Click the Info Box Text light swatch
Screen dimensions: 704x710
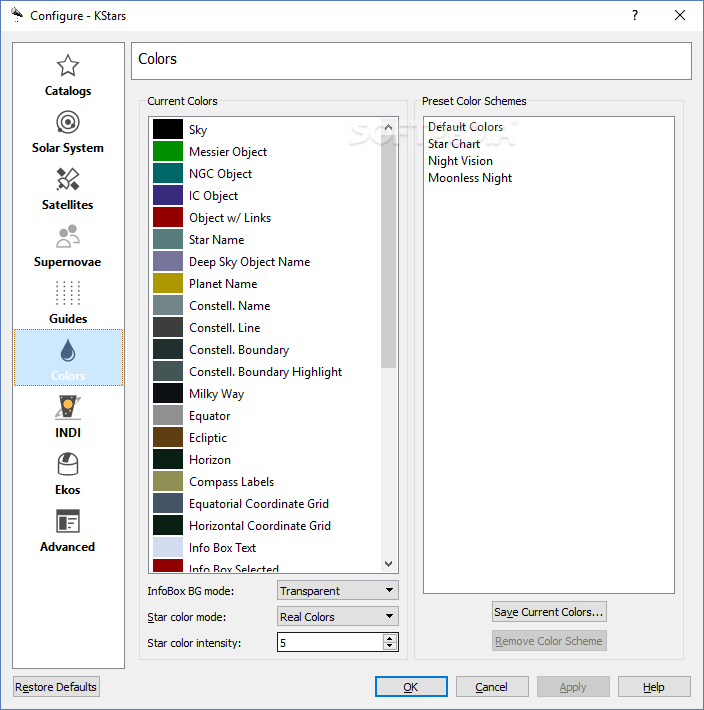pos(168,547)
